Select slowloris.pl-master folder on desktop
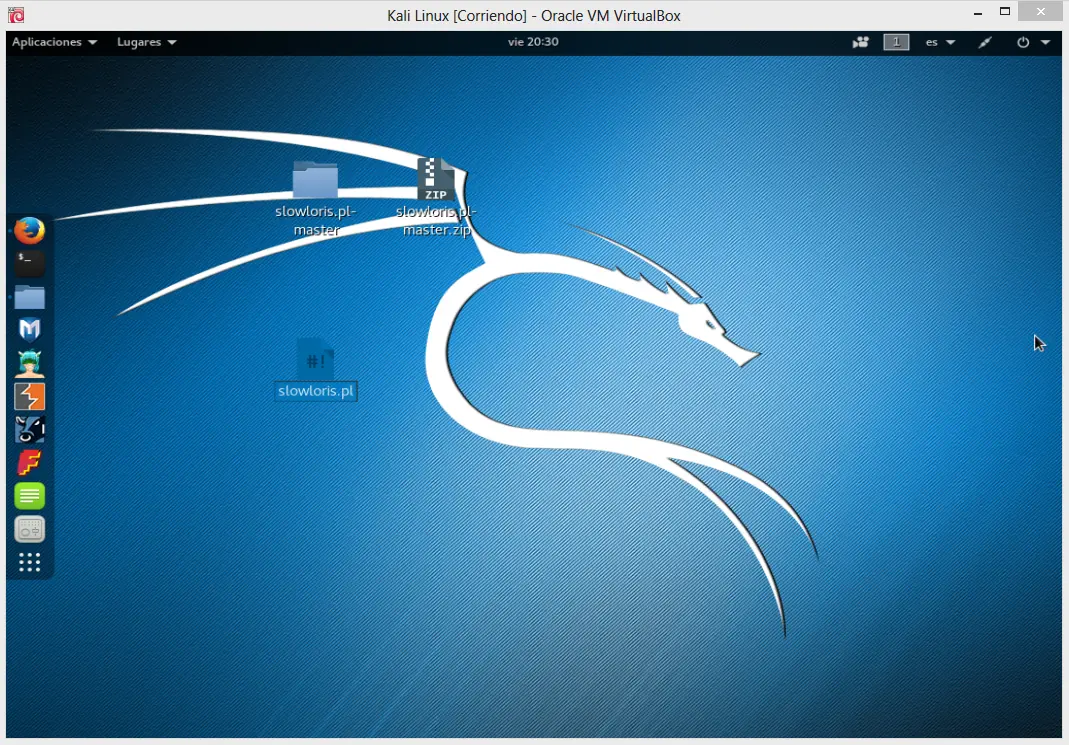The image size is (1069, 745). pyautogui.click(x=315, y=179)
